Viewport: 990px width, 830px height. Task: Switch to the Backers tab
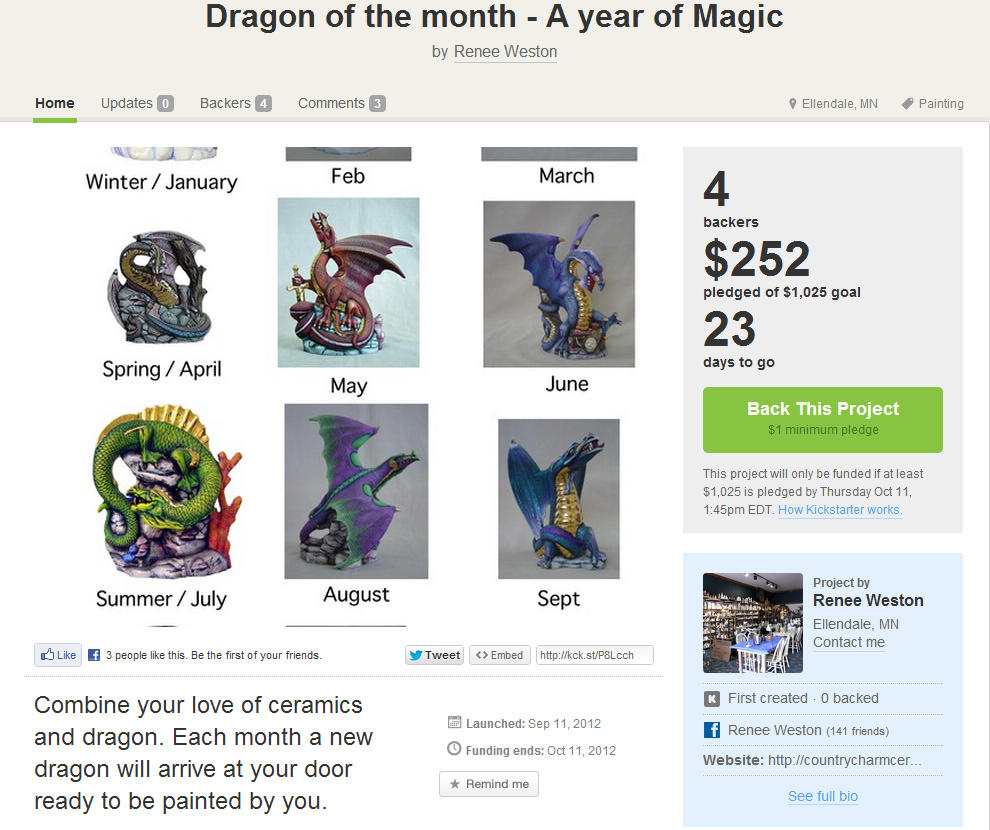[x=235, y=103]
